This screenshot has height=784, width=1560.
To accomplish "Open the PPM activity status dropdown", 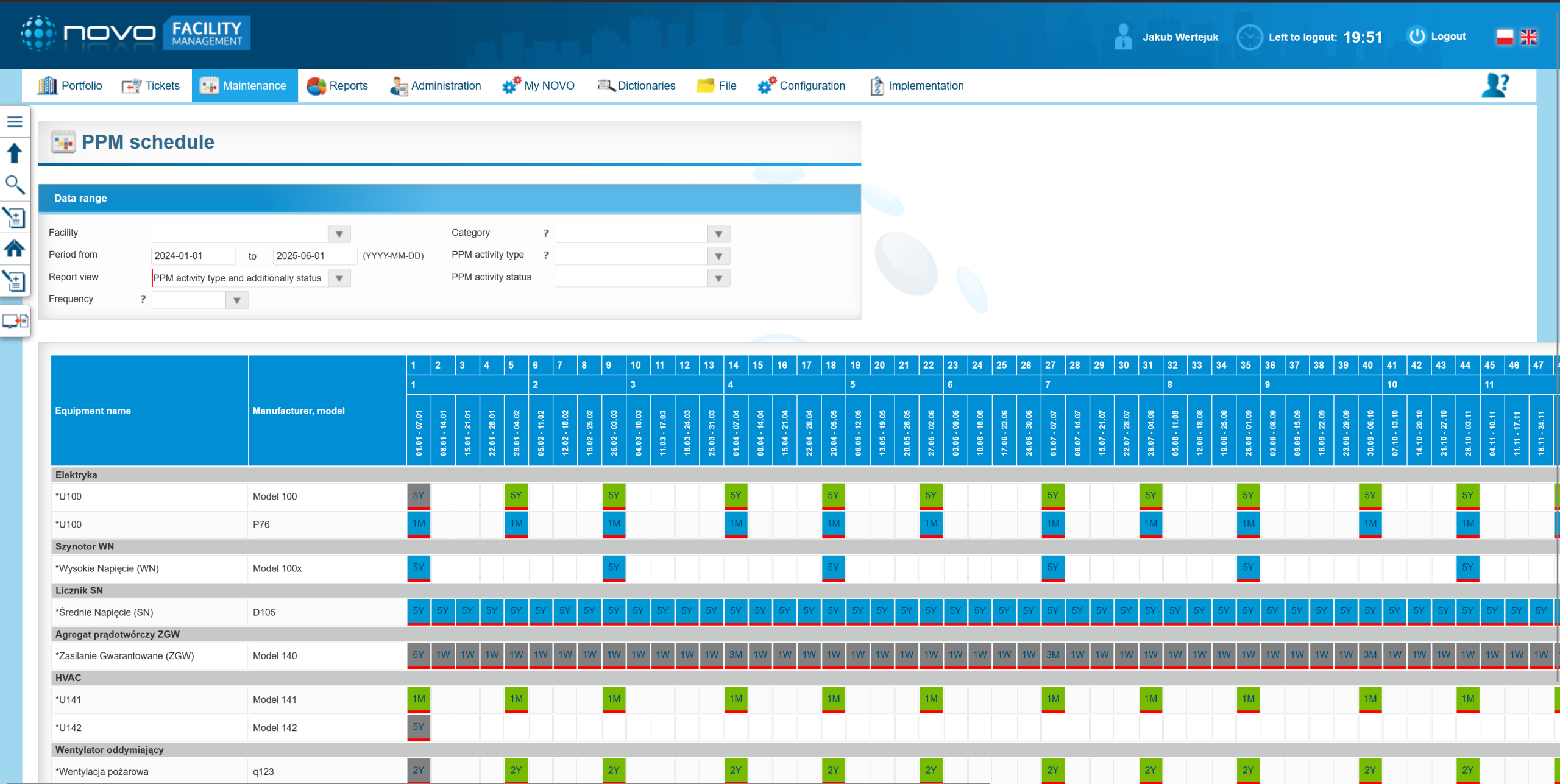I will [x=718, y=278].
